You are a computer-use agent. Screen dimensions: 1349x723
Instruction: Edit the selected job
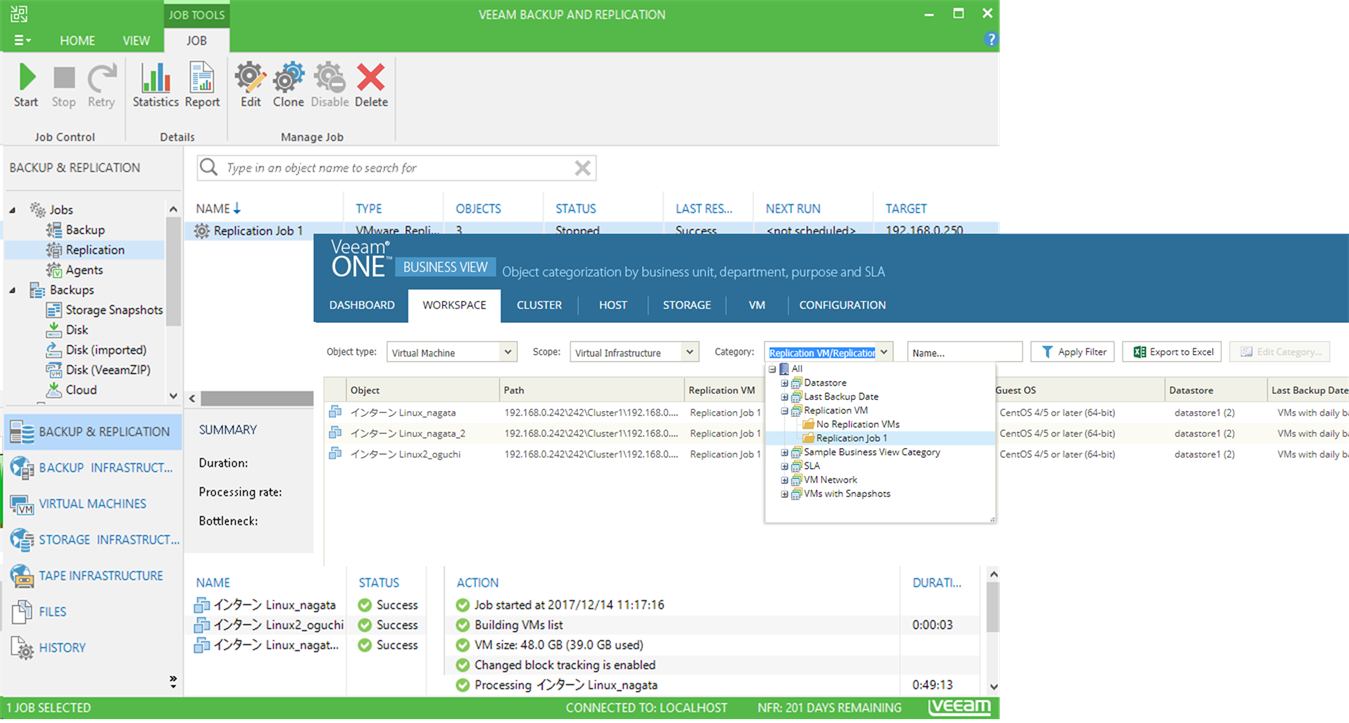point(250,85)
